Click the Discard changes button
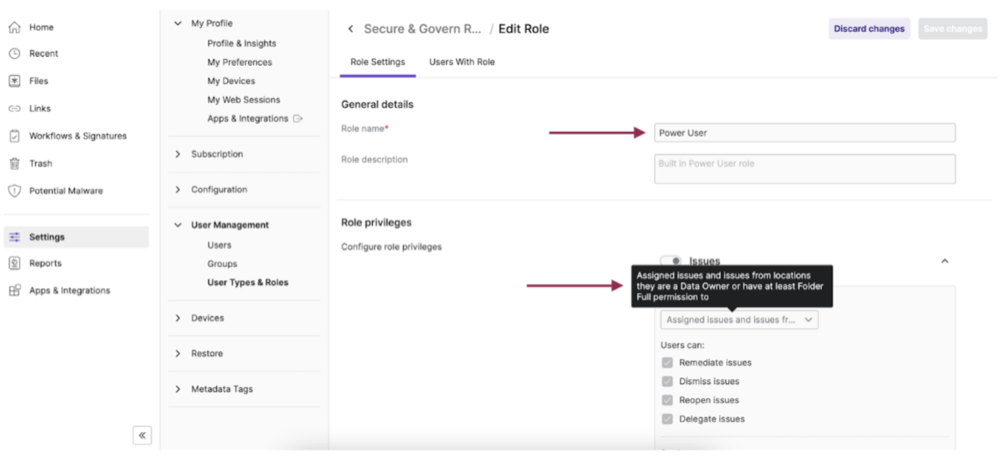 point(868,29)
